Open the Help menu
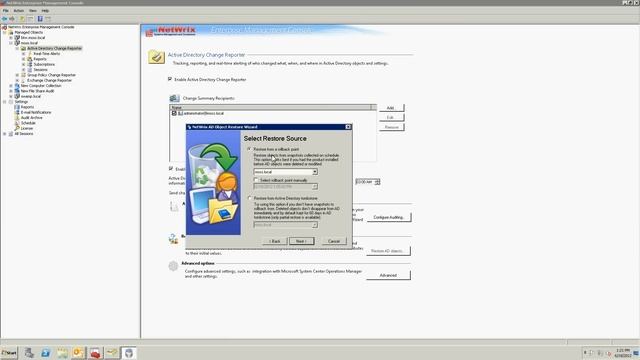 point(45,11)
